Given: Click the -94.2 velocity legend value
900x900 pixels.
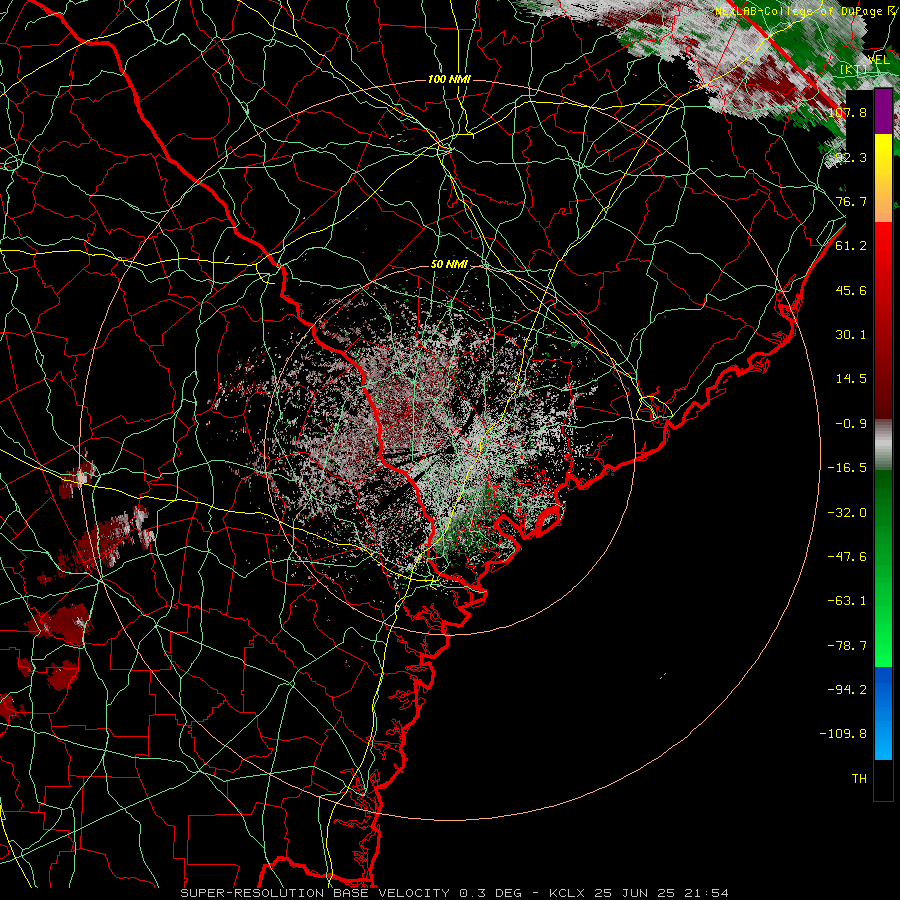Looking at the screenshot, I should [847, 690].
